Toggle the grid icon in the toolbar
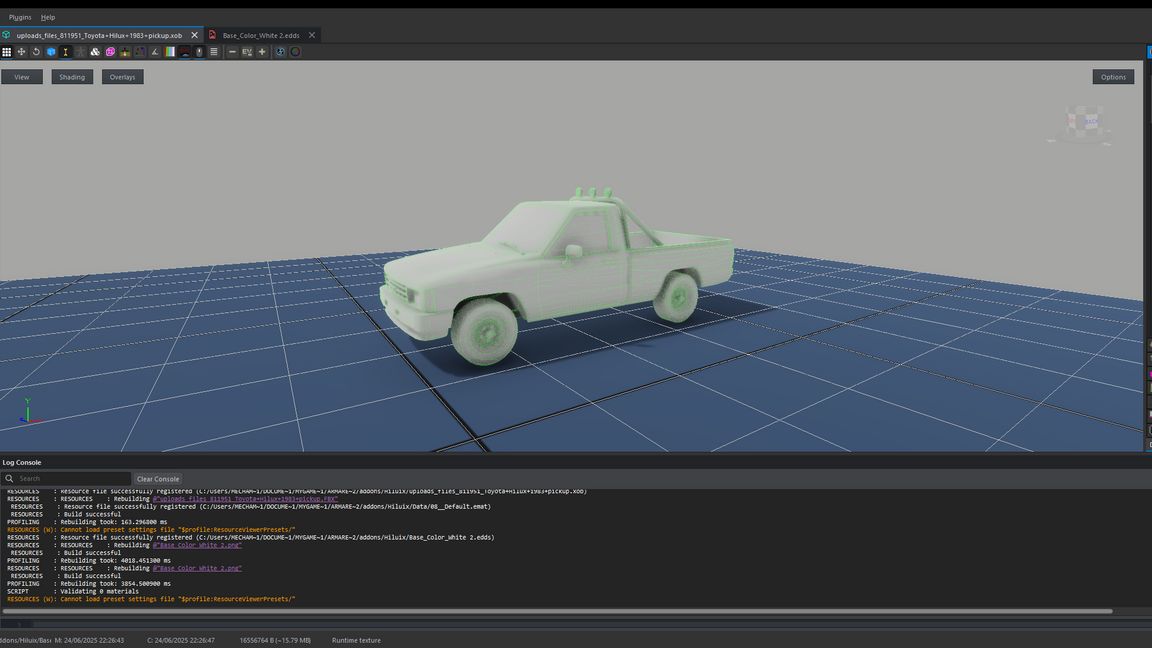 [7, 52]
